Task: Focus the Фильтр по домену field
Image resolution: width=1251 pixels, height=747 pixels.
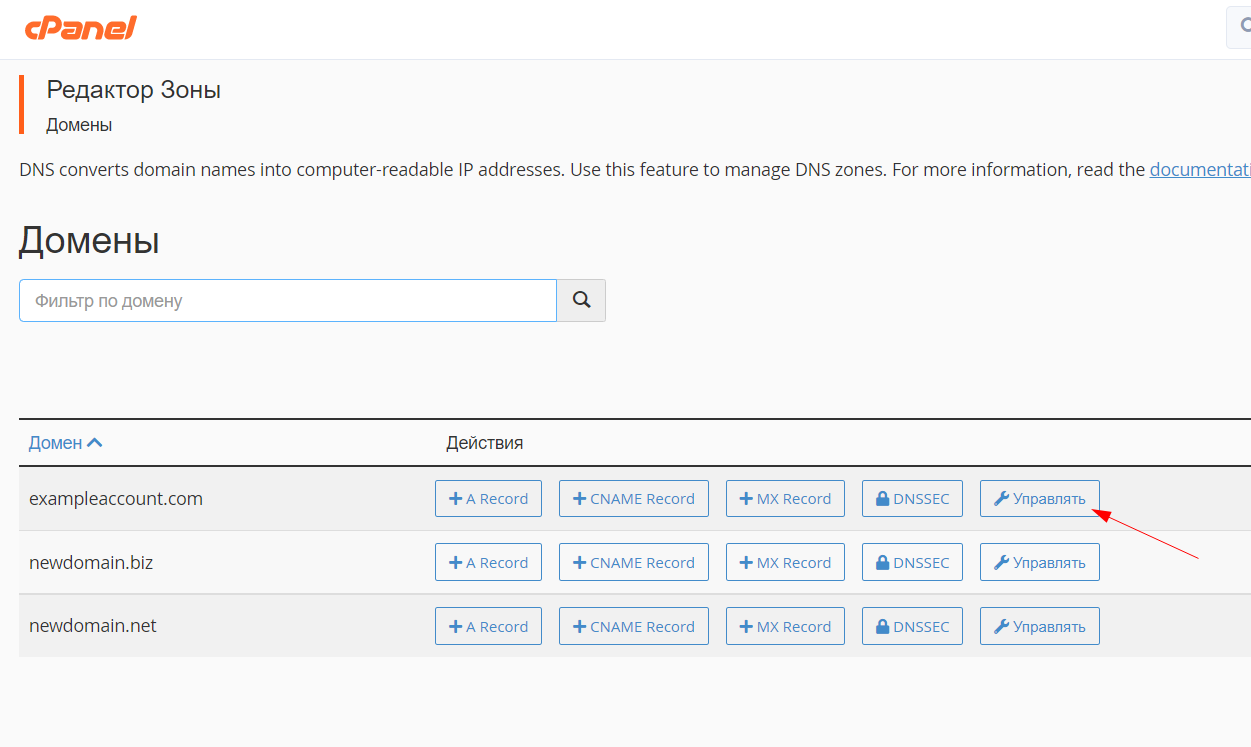Action: pos(287,300)
